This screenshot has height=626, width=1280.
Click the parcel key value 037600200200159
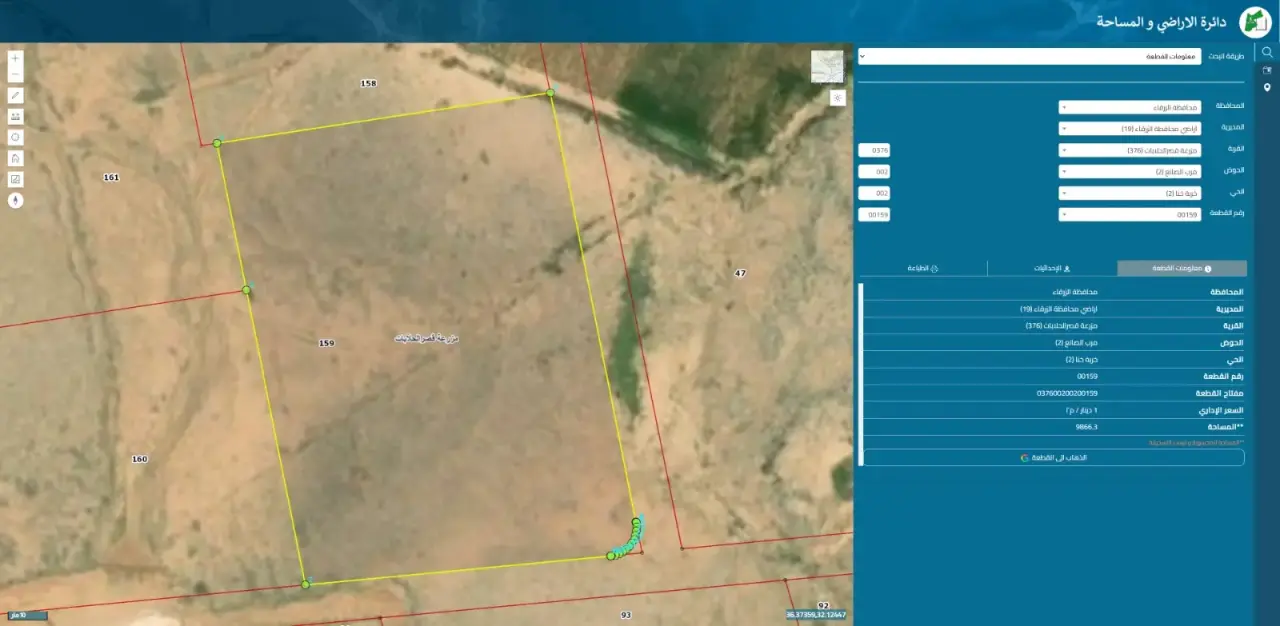(1067, 393)
